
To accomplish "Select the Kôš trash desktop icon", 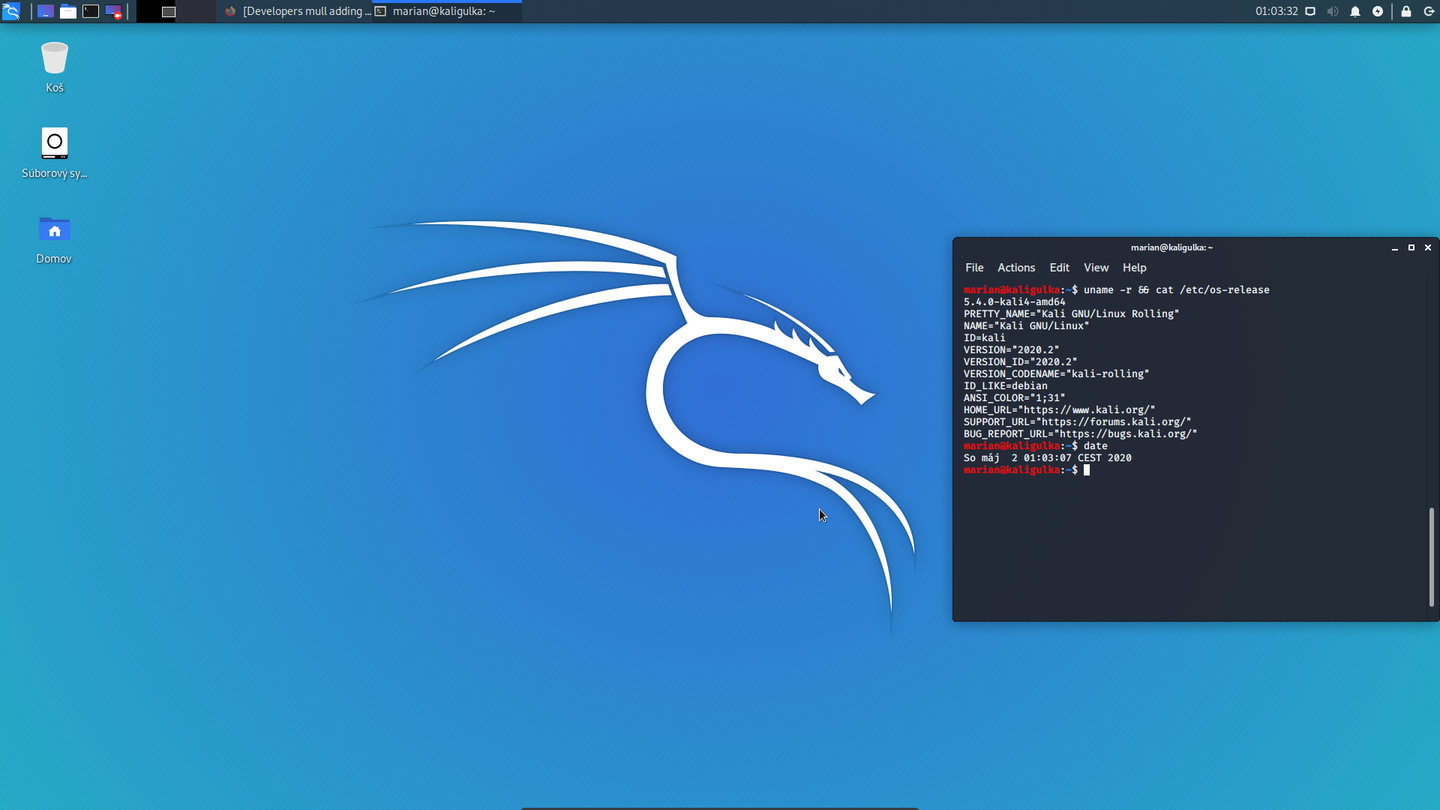I will [54, 66].
